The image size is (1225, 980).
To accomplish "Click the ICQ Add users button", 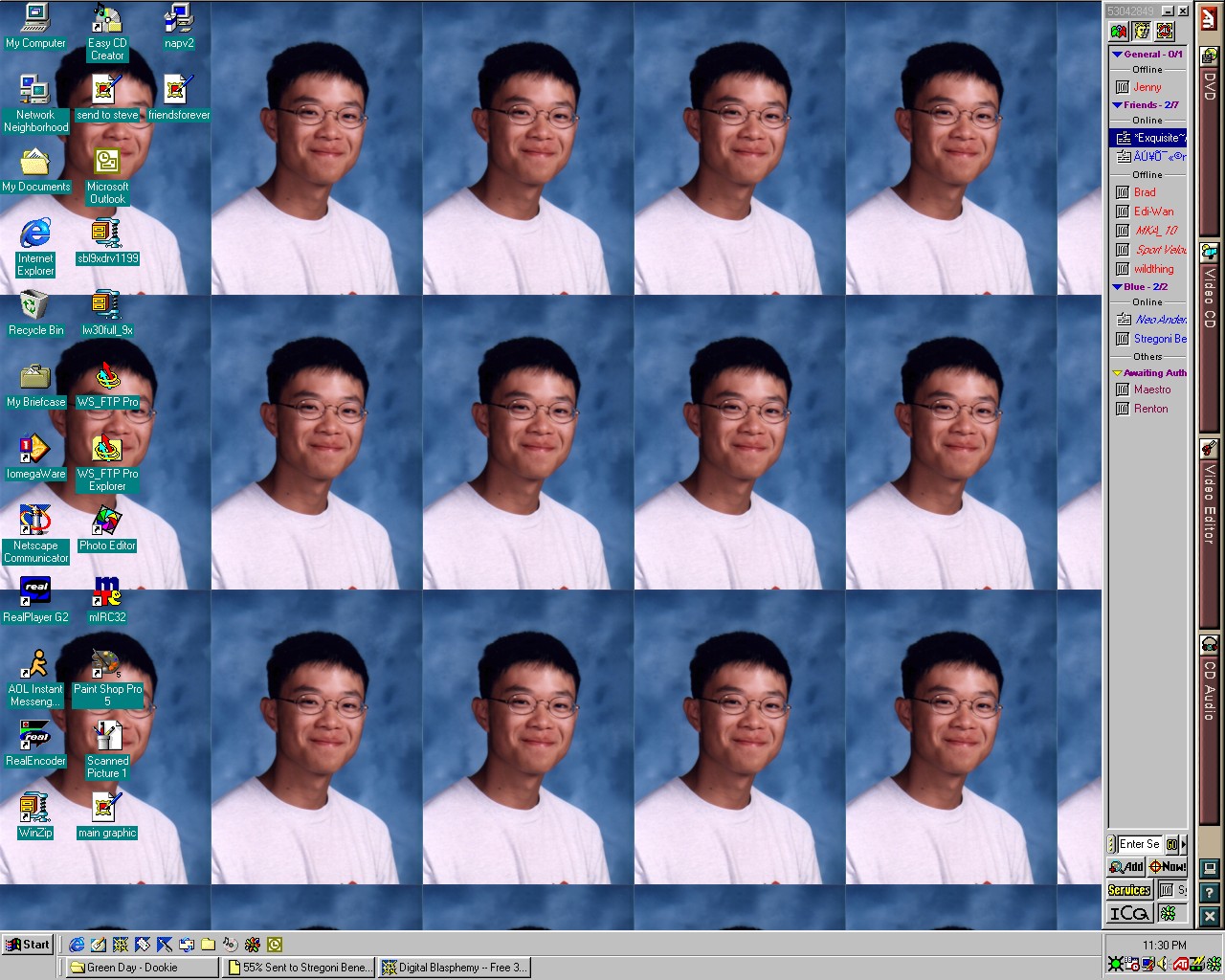I will [x=1126, y=867].
